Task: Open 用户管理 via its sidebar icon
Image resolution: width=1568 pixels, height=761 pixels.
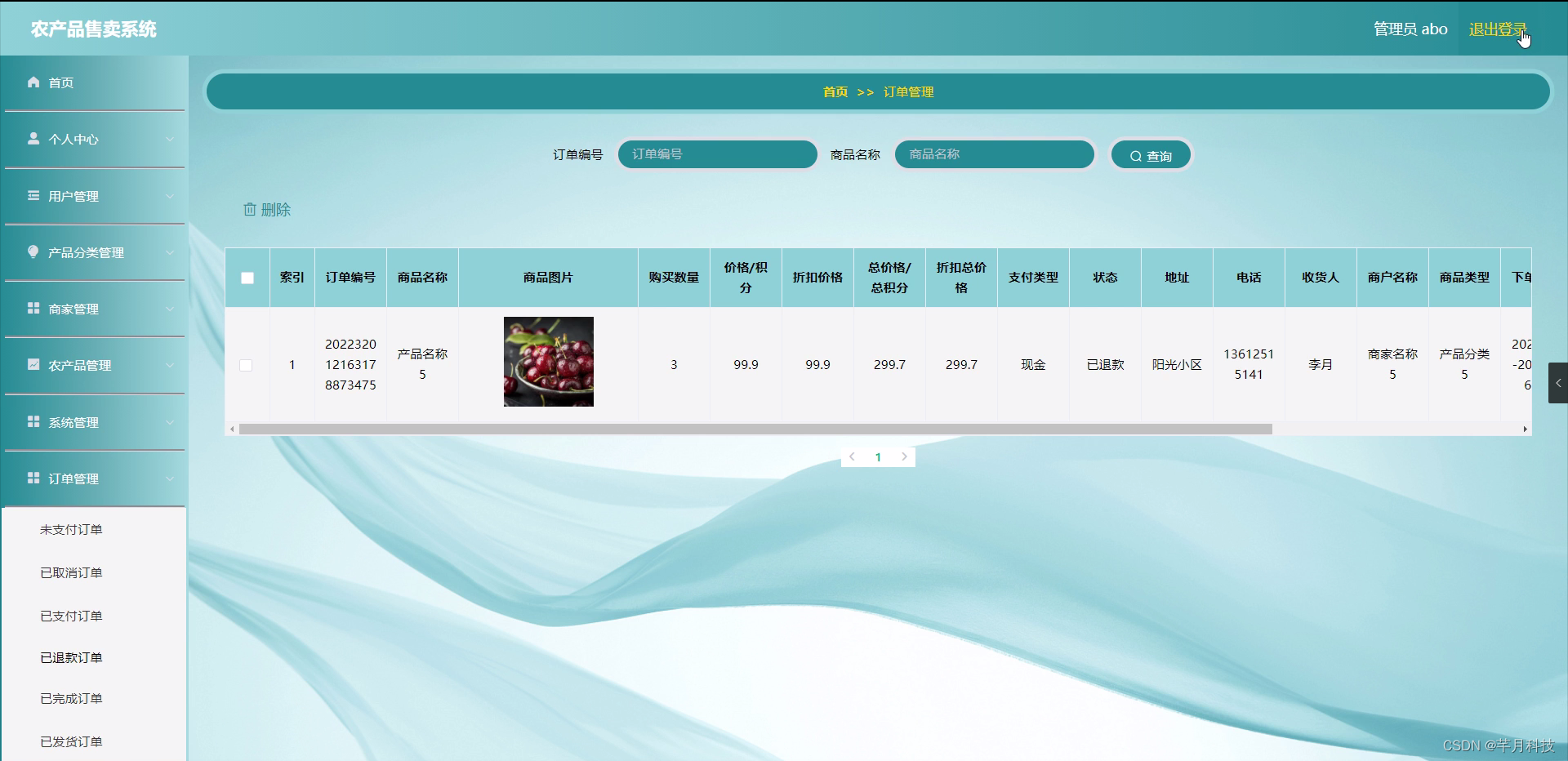Action: (x=33, y=196)
